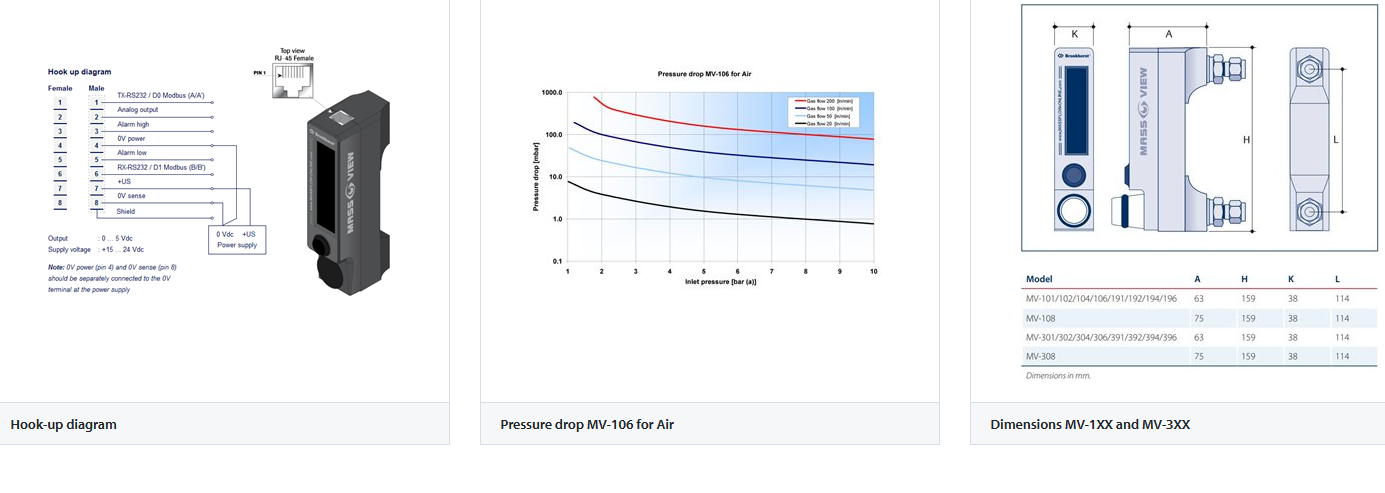
Task: Click the Power supply box in diagram
Action: click(x=237, y=239)
